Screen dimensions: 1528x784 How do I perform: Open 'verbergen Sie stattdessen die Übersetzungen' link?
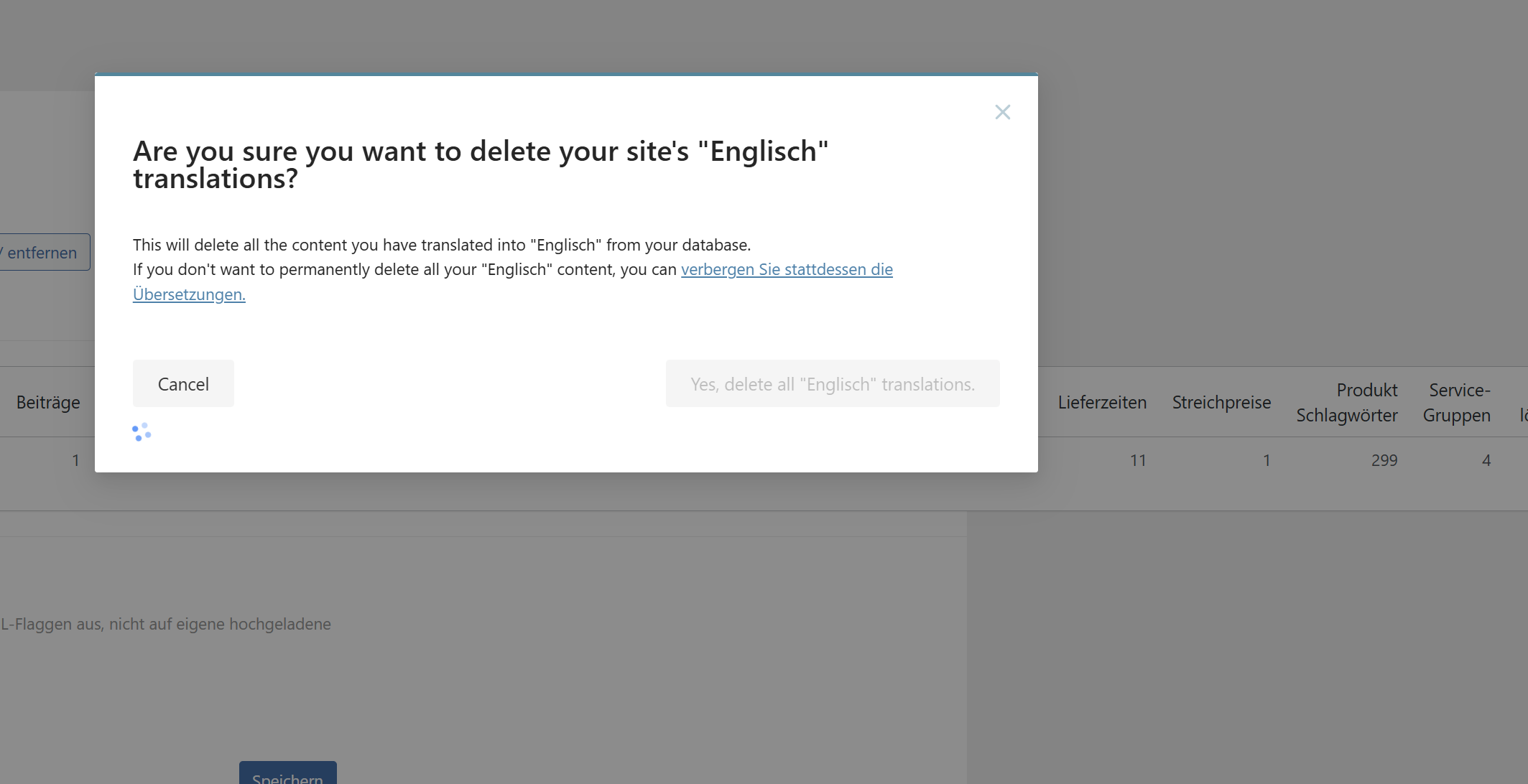786,270
